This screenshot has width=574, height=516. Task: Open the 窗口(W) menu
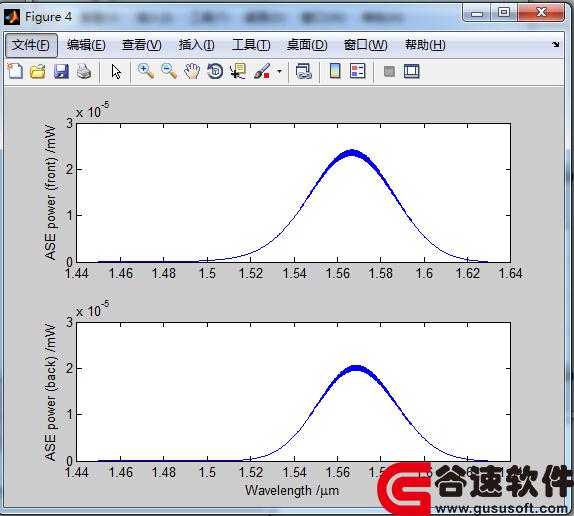click(x=365, y=45)
